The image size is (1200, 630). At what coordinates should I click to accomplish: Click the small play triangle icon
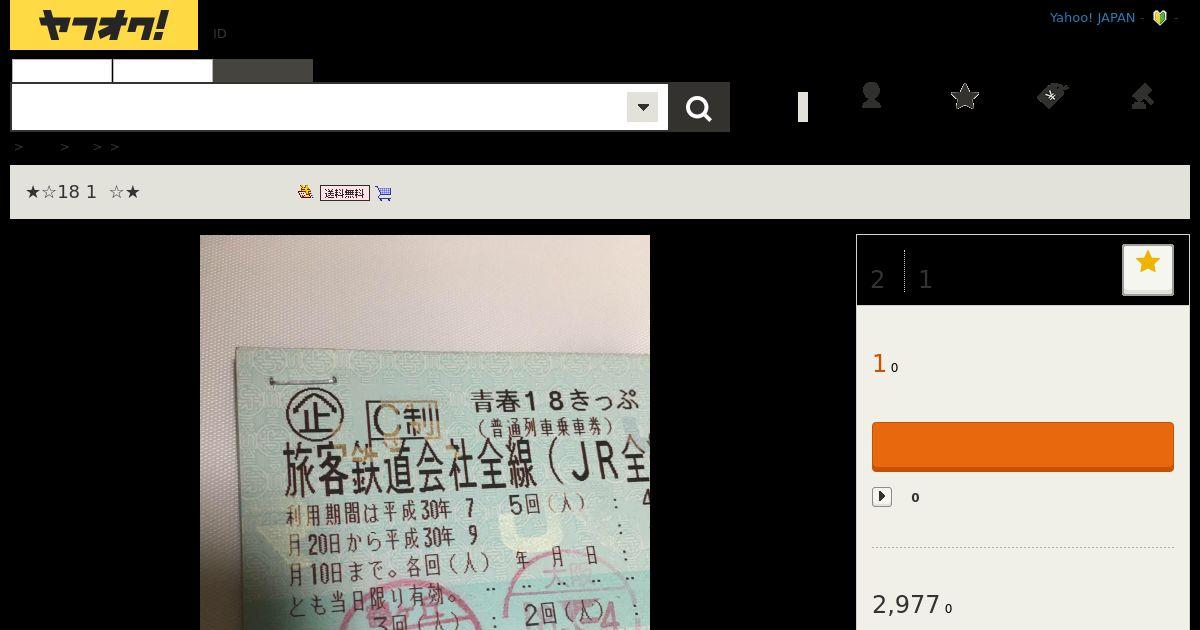pos(882,497)
